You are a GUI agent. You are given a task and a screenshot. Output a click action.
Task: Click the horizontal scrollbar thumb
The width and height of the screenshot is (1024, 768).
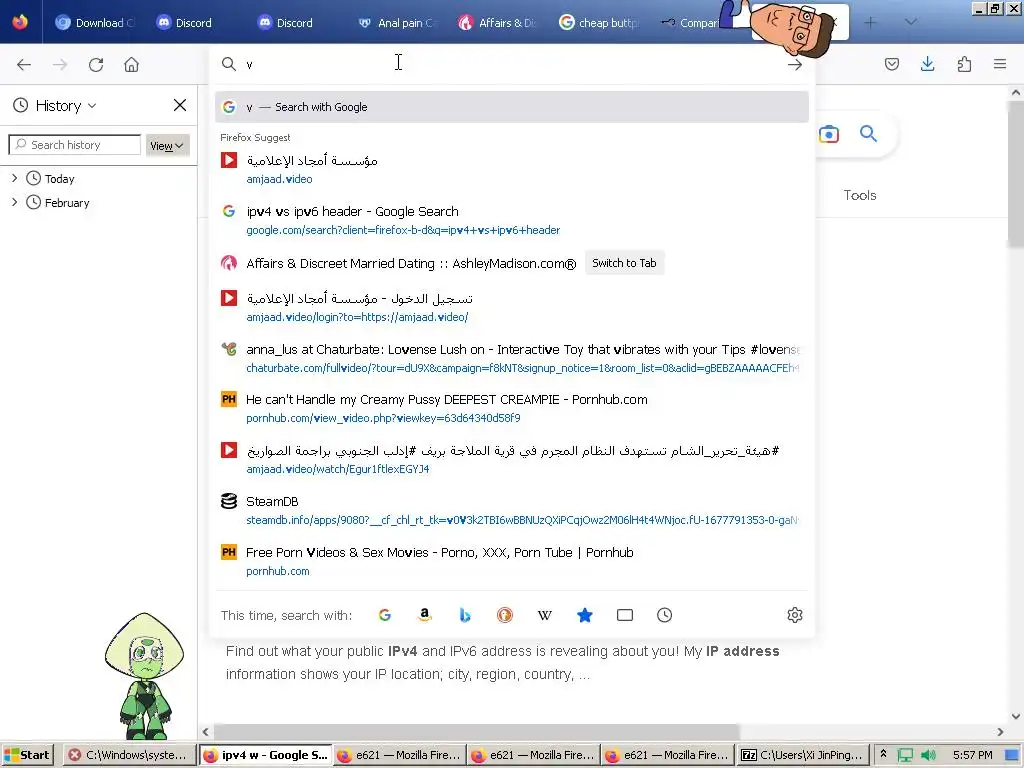coord(477,732)
